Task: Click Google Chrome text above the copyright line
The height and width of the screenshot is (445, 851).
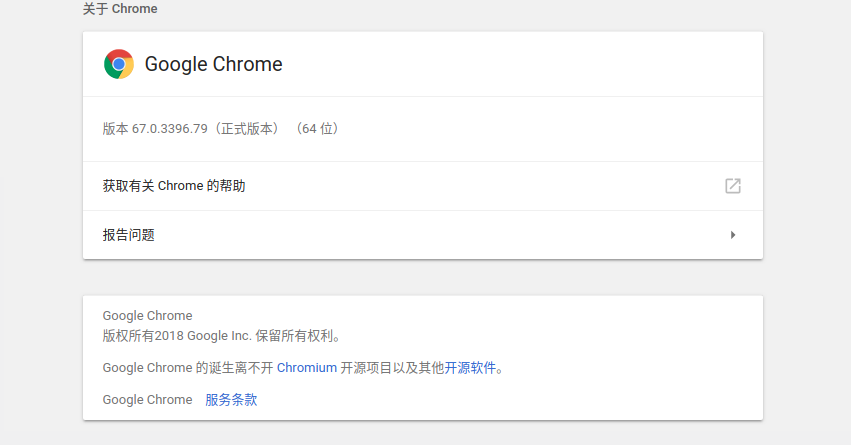Action: [x=147, y=316]
